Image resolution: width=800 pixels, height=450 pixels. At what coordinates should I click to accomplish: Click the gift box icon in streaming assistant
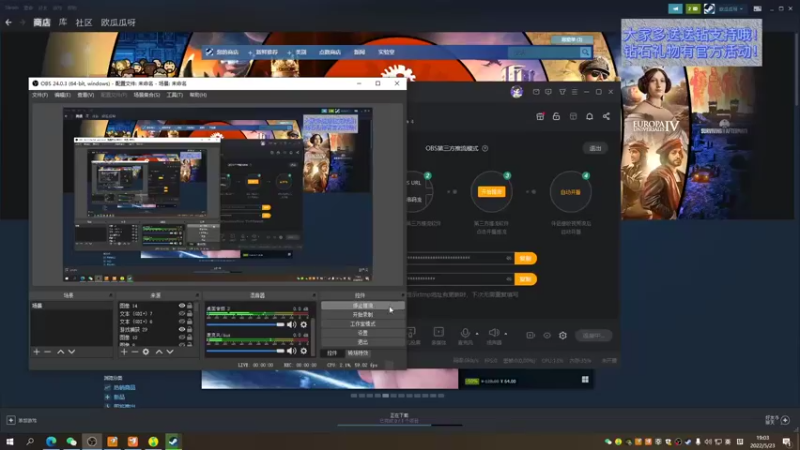(540, 116)
